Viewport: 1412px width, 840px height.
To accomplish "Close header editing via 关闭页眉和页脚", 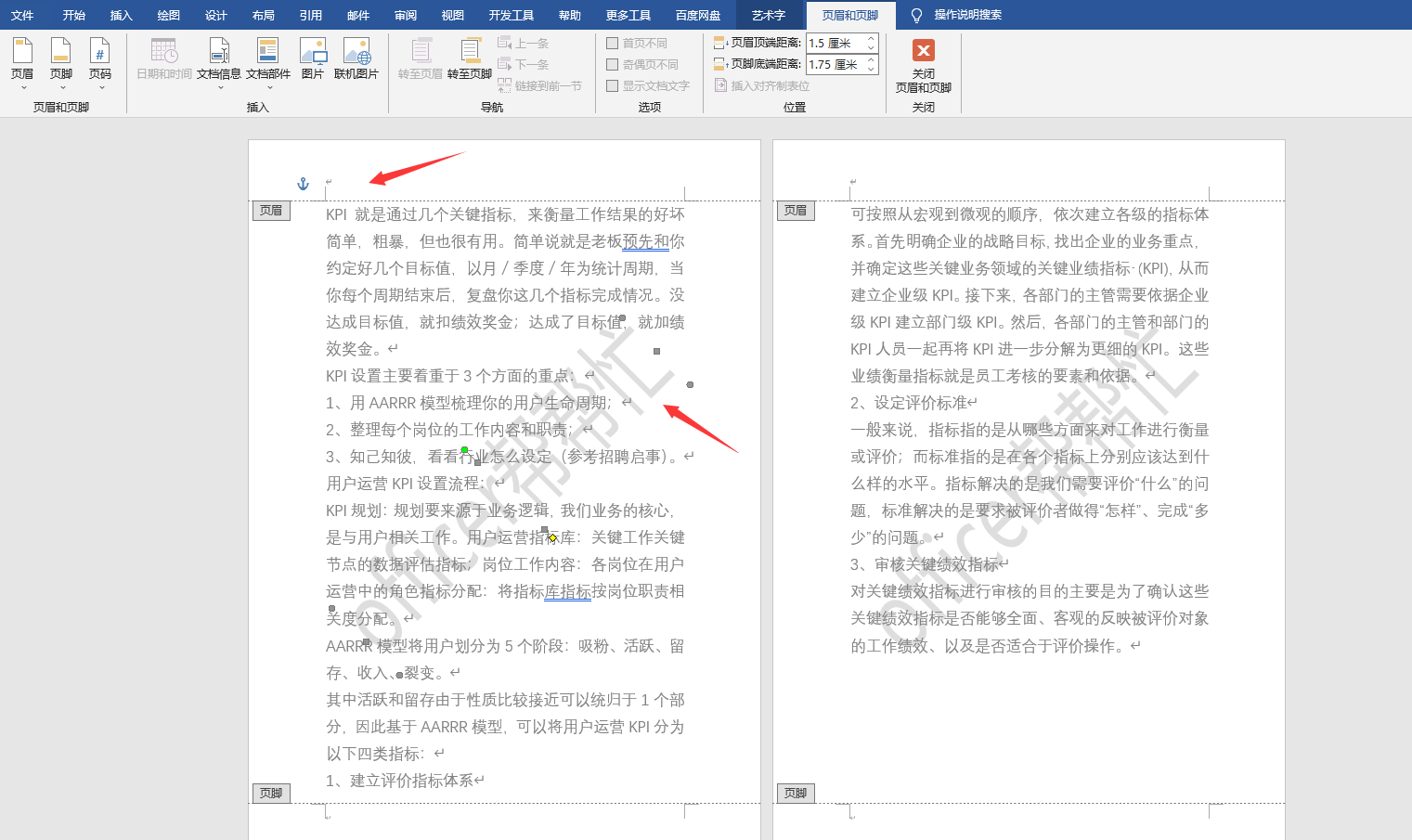I will click(x=922, y=65).
